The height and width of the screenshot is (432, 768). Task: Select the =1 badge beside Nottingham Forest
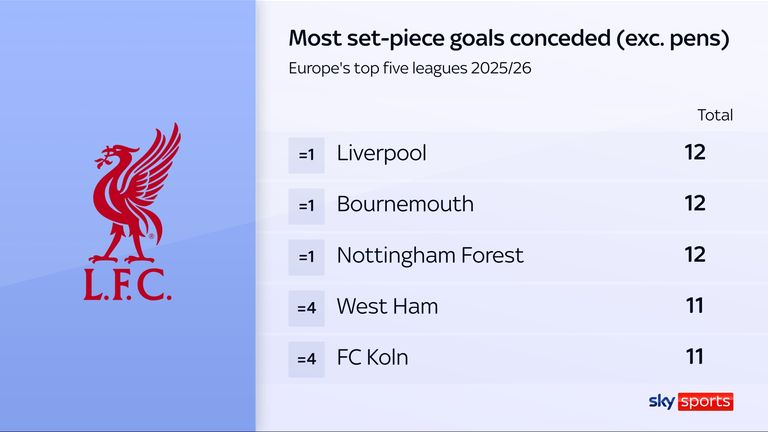coord(306,256)
